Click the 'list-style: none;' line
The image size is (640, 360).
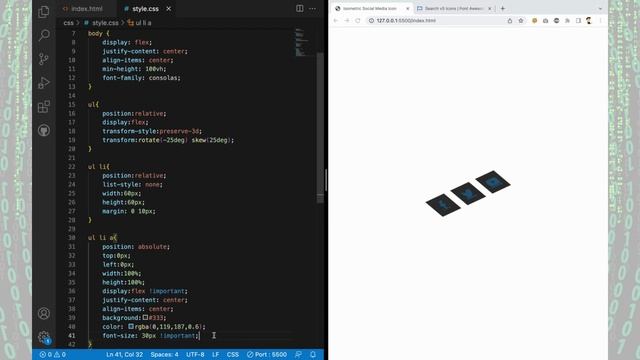pyautogui.click(x=132, y=184)
